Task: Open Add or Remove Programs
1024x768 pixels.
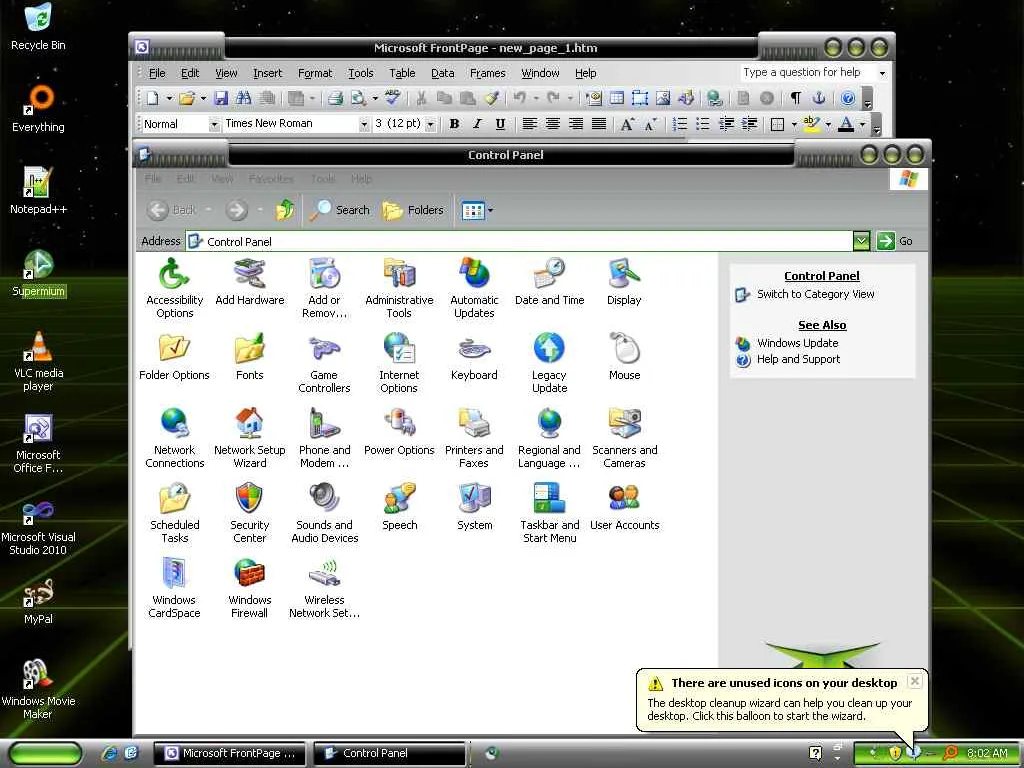Action: (325, 287)
